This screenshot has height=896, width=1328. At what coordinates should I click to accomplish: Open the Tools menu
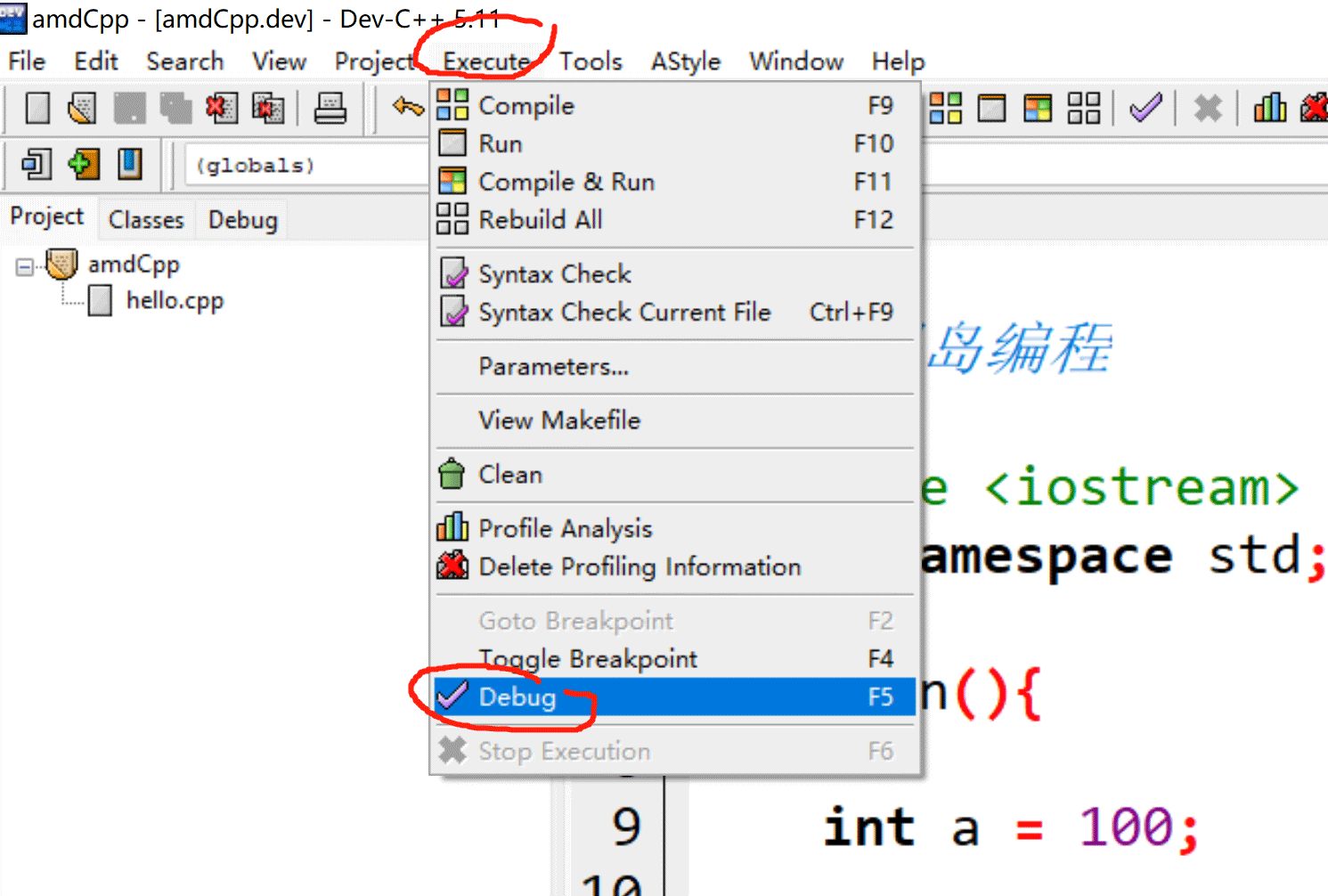point(591,61)
